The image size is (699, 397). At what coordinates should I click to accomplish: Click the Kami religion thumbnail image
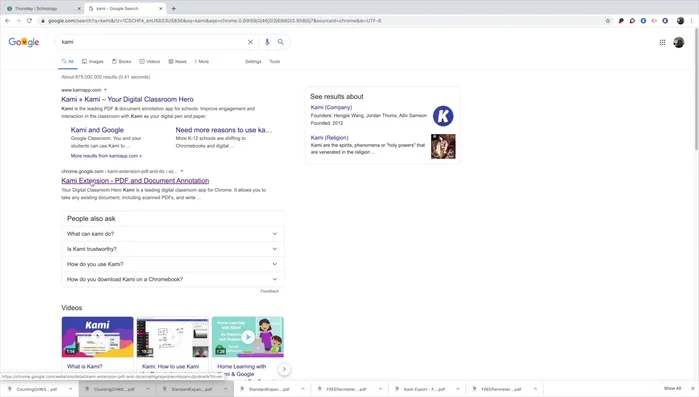(x=443, y=146)
